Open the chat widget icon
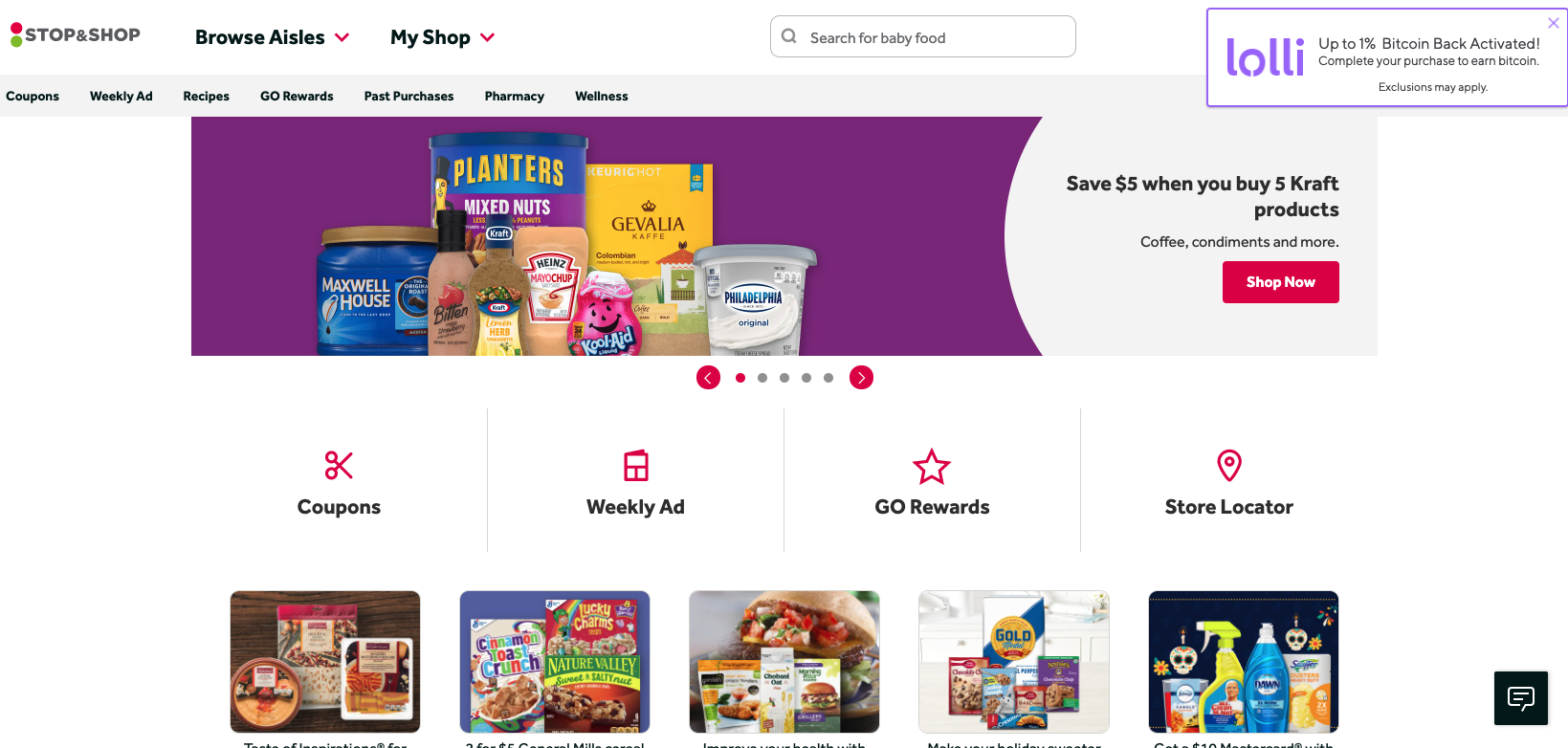The width and height of the screenshot is (1568, 748). [x=1521, y=698]
